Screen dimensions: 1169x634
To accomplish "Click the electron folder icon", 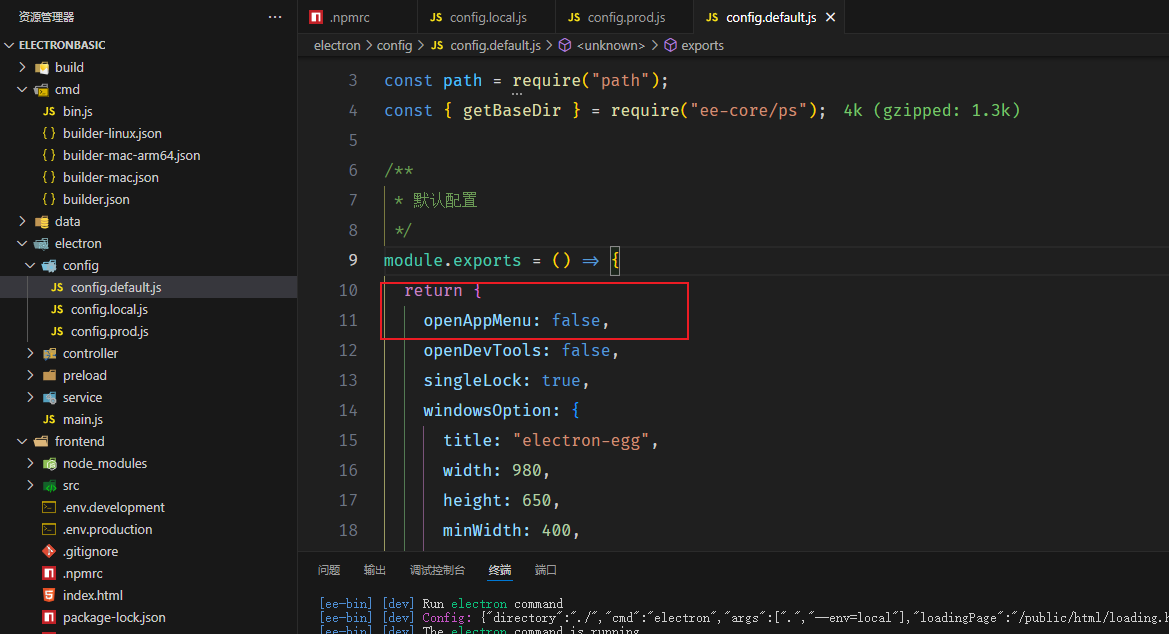I will coord(42,243).
